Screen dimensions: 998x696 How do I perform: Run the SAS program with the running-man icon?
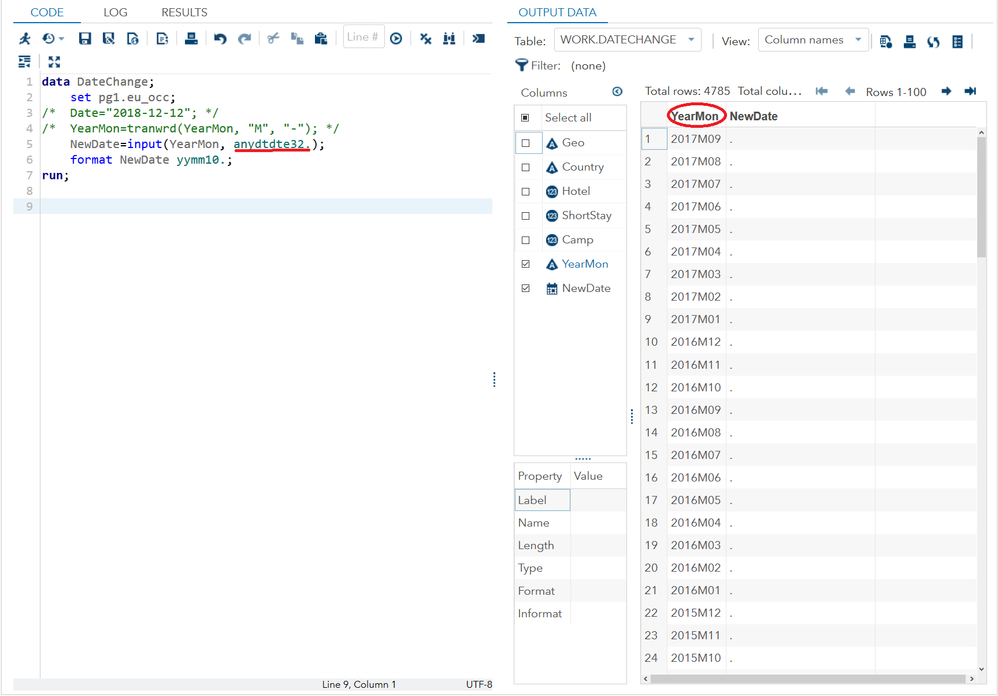pos(25,39)
